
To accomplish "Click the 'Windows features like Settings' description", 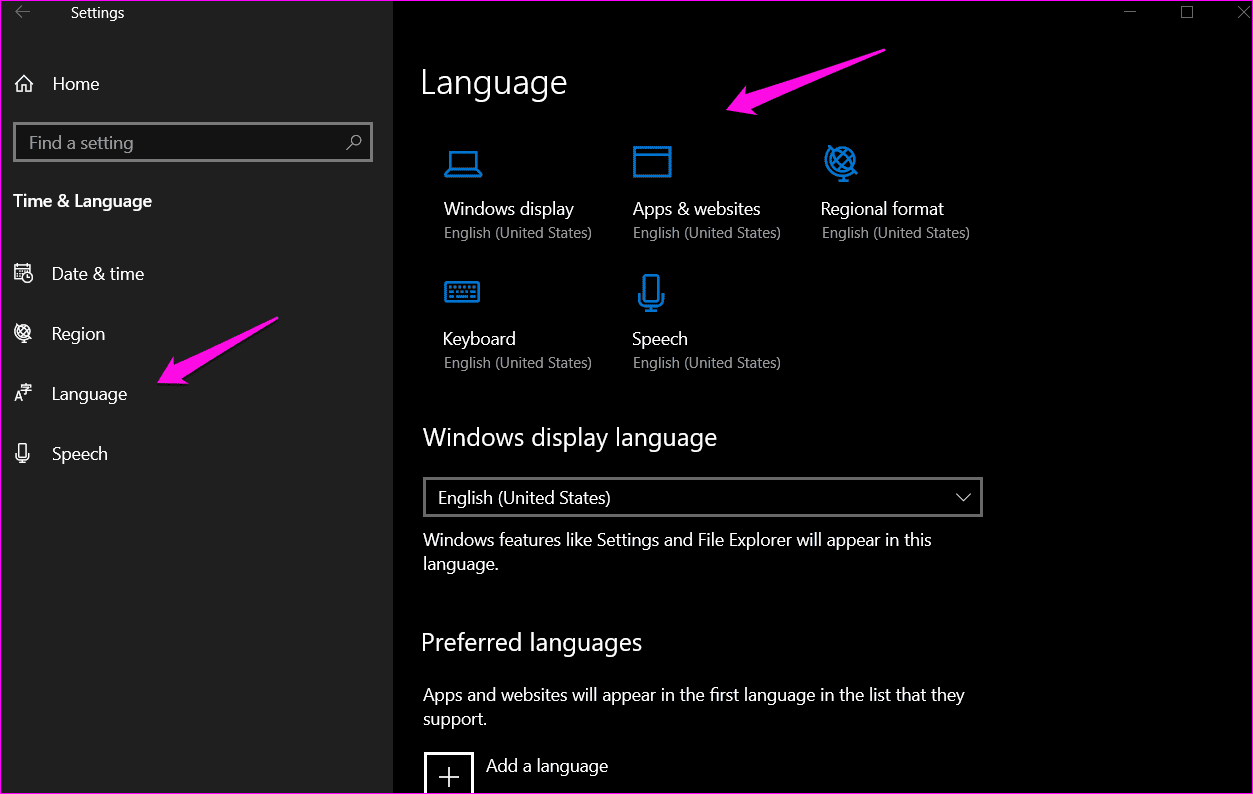I will [678, 552].
